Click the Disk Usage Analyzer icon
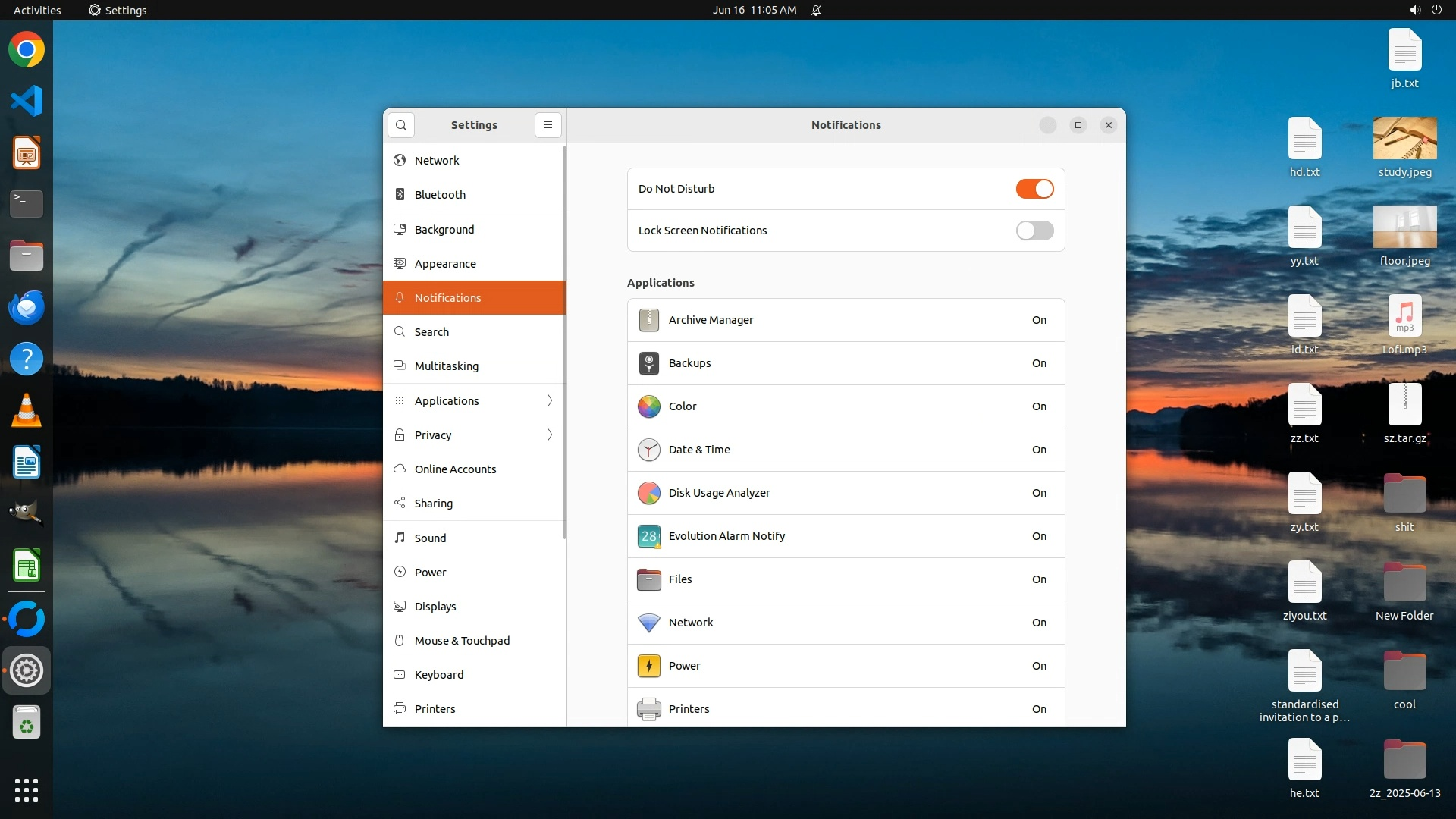This screenshot has height=819, width=1456. click(x=648, y=493)
